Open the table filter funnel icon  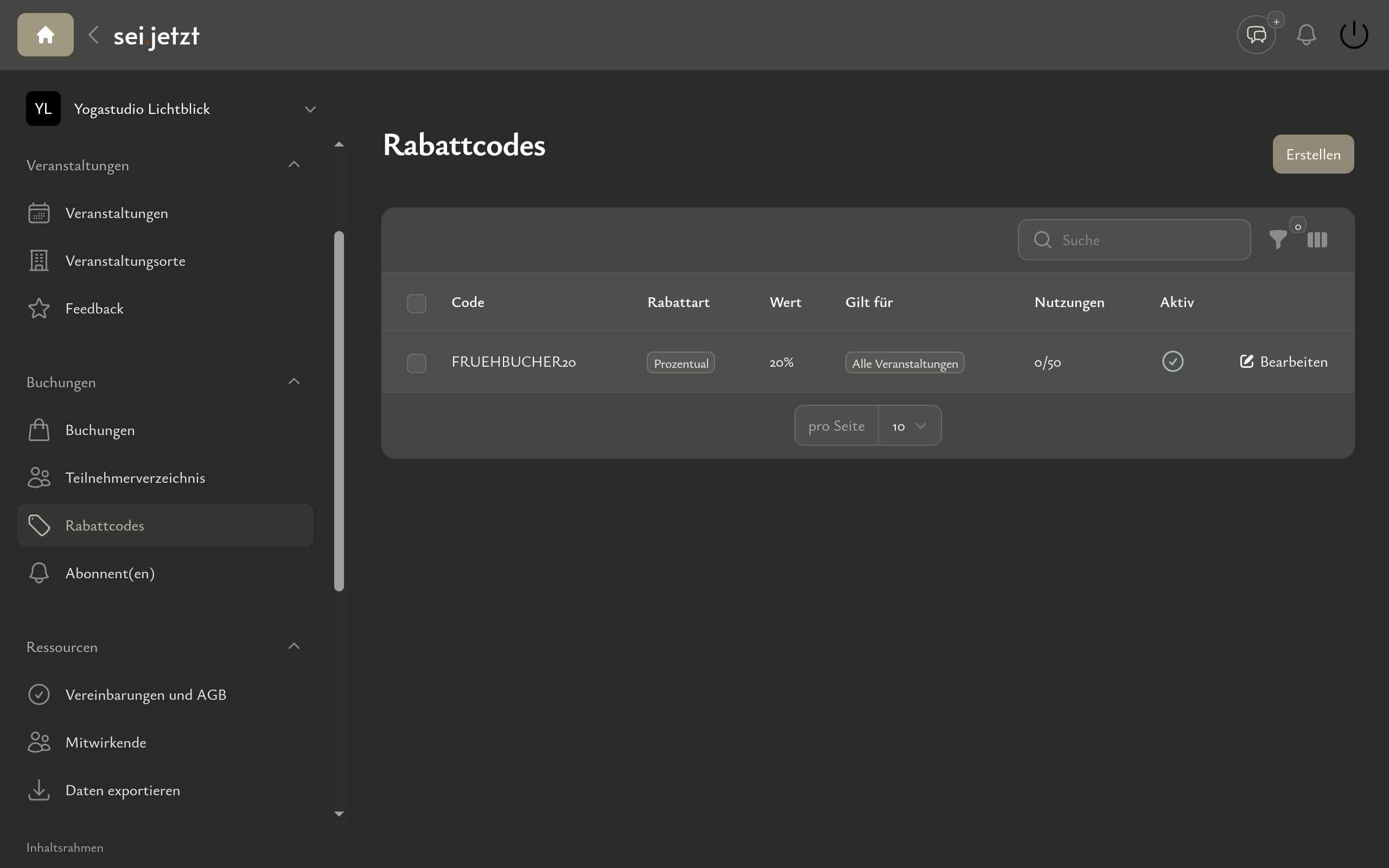click(x=1278, y=239)
